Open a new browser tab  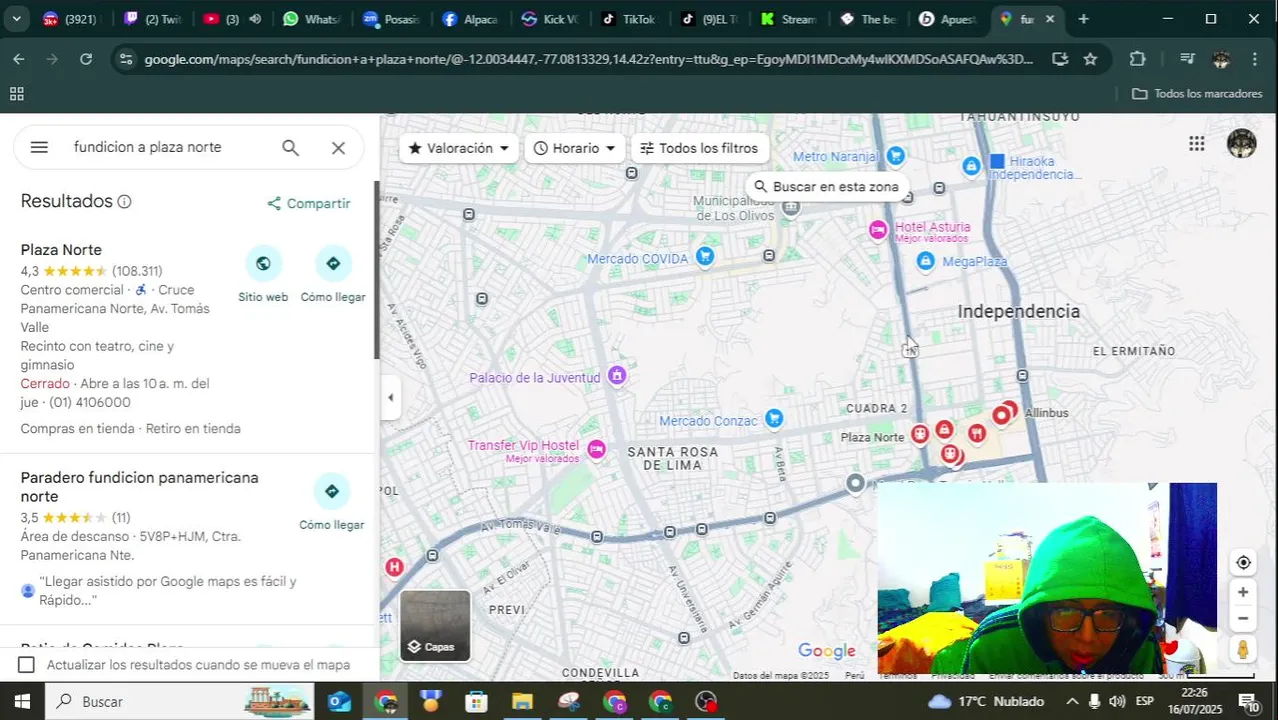click(1083, 19)
